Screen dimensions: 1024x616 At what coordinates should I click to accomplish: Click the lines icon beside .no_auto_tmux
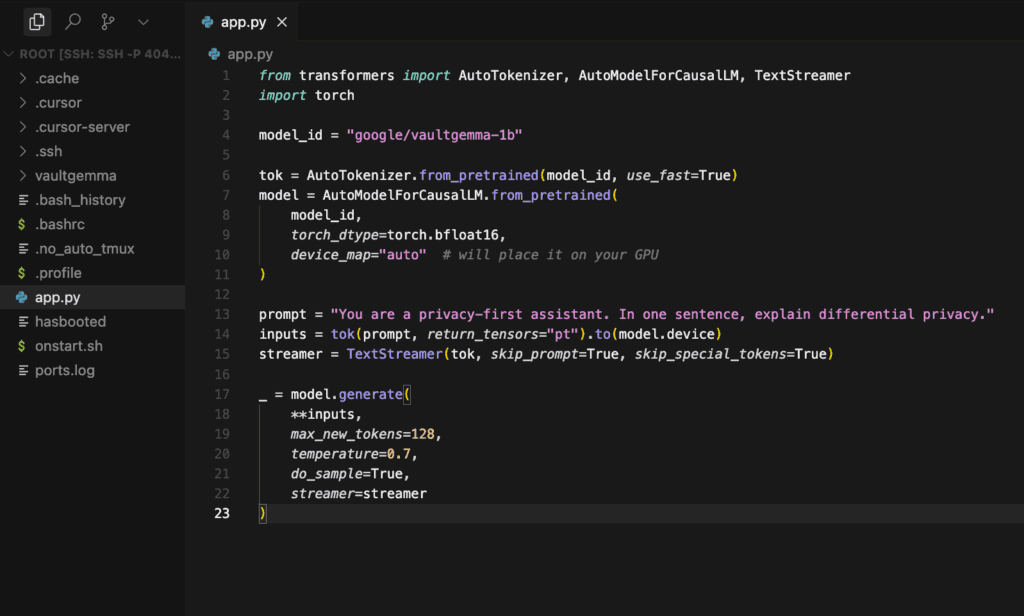24,248
